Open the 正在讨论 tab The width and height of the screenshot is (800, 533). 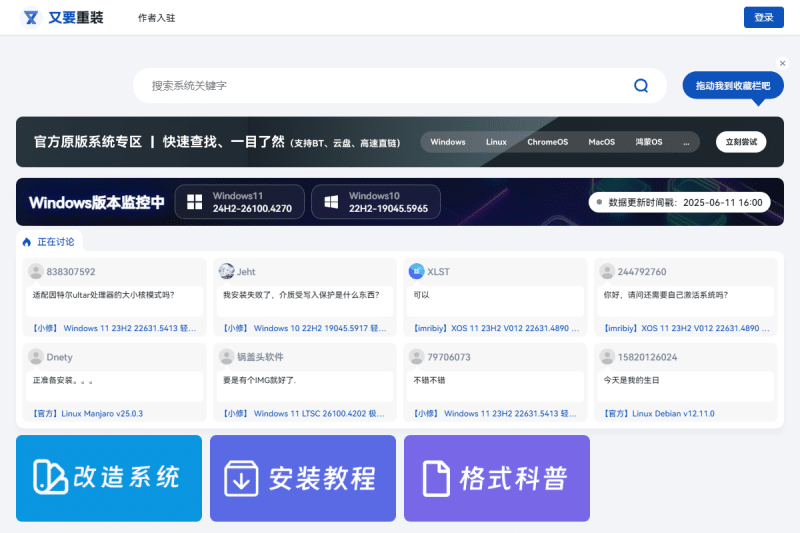49,242
